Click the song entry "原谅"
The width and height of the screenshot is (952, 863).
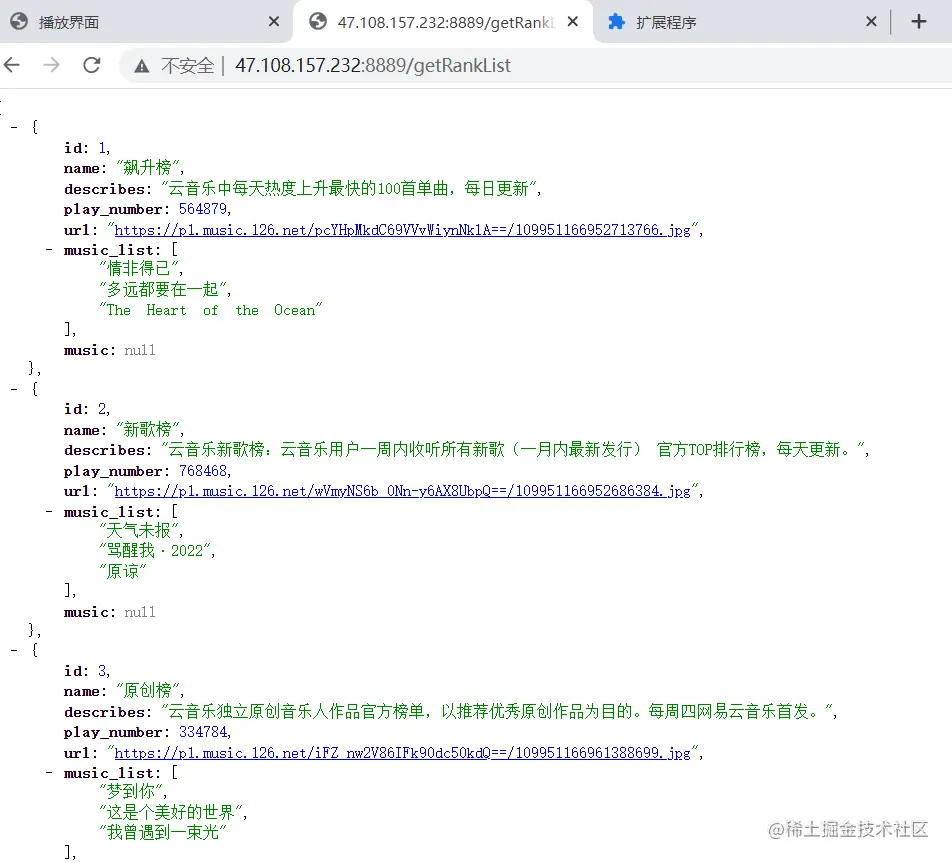(123, 571)
